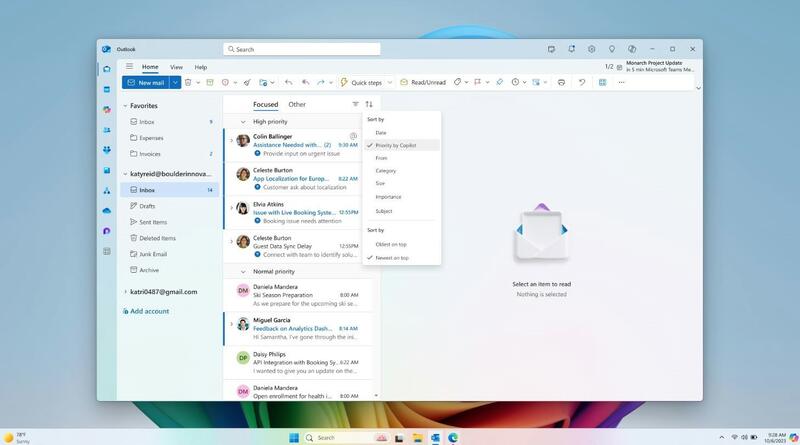Viewport: 800px width, 445px height.
Task: Click the New mail button
Action: pos(145,82)
